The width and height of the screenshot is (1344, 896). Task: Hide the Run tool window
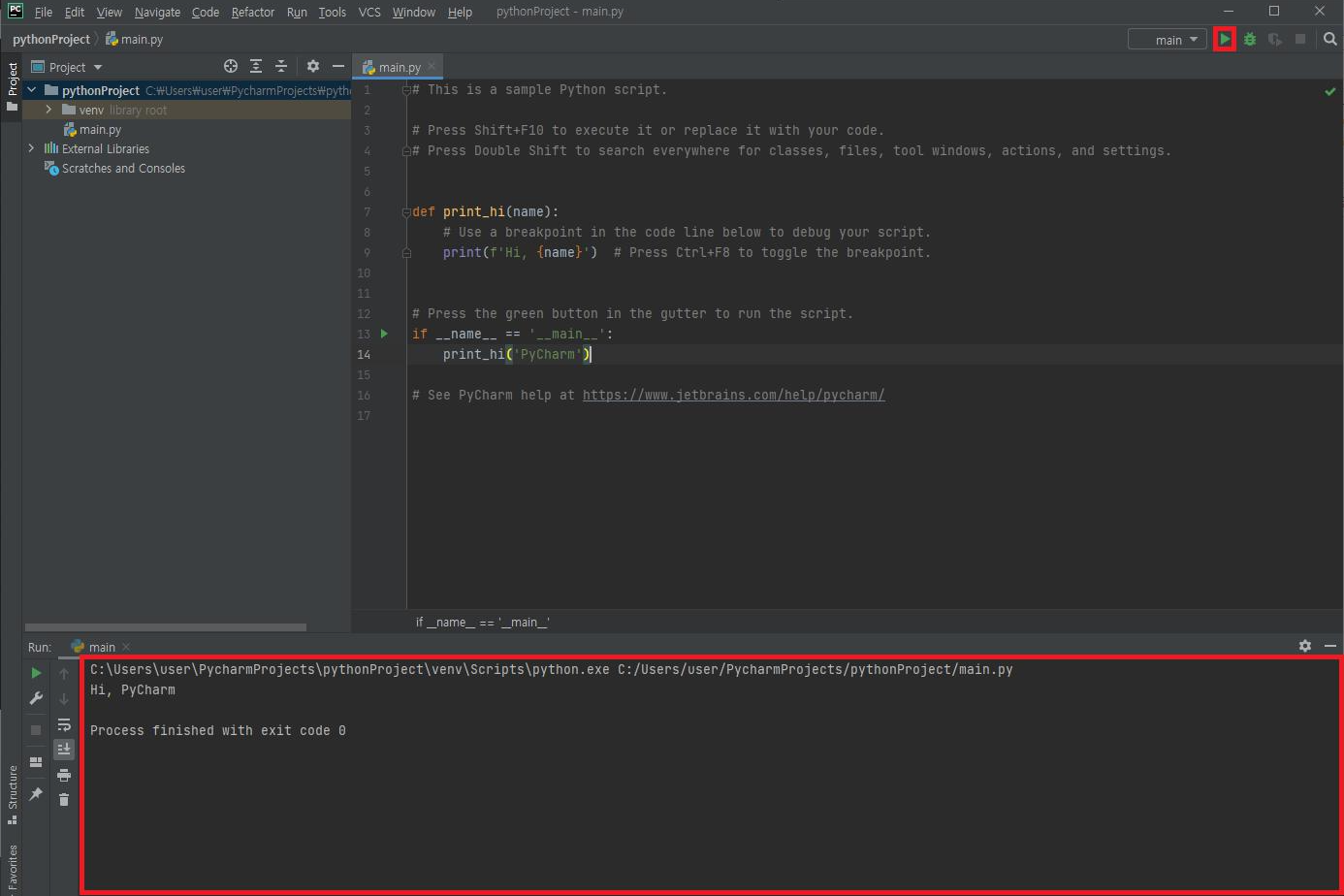(x=1330, y=646)
